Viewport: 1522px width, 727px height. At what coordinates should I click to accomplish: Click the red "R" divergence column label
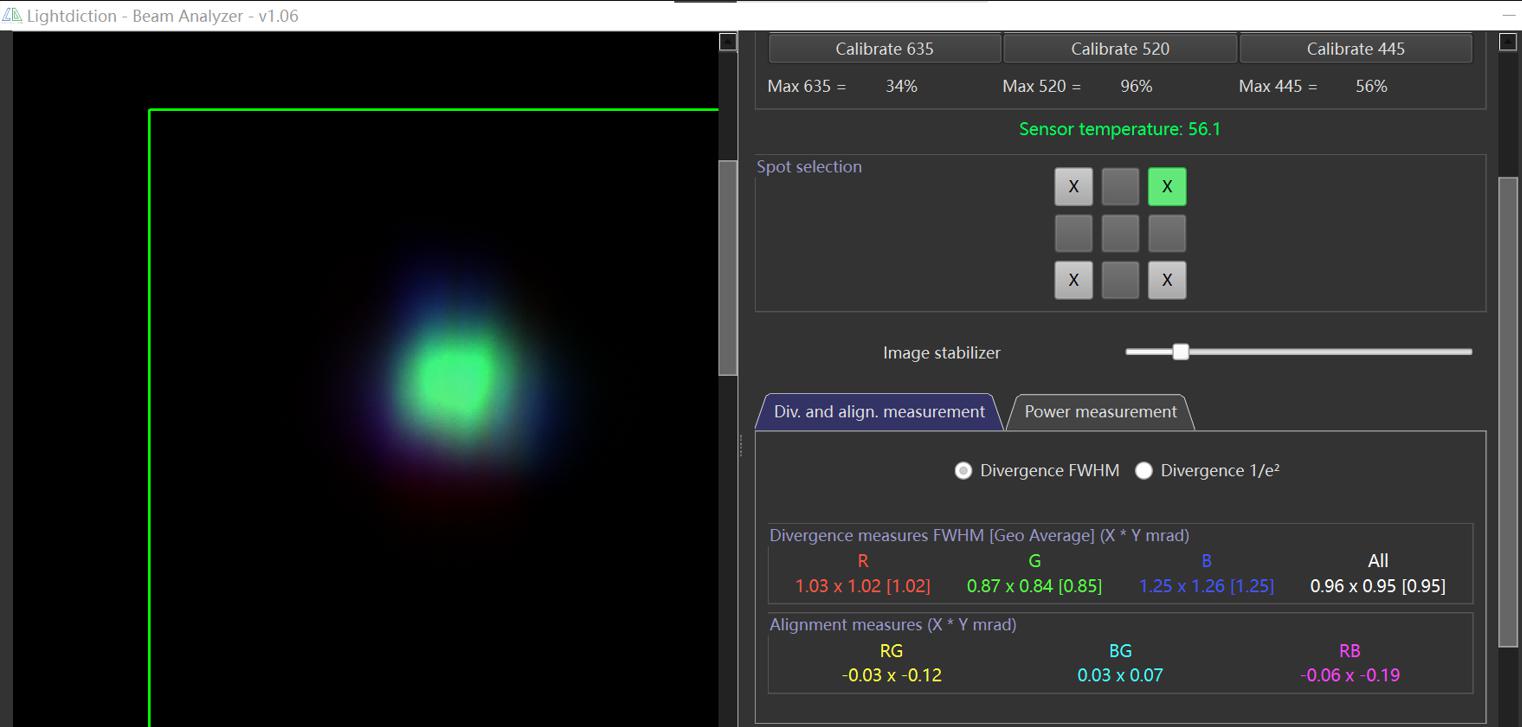coord(863,561)
